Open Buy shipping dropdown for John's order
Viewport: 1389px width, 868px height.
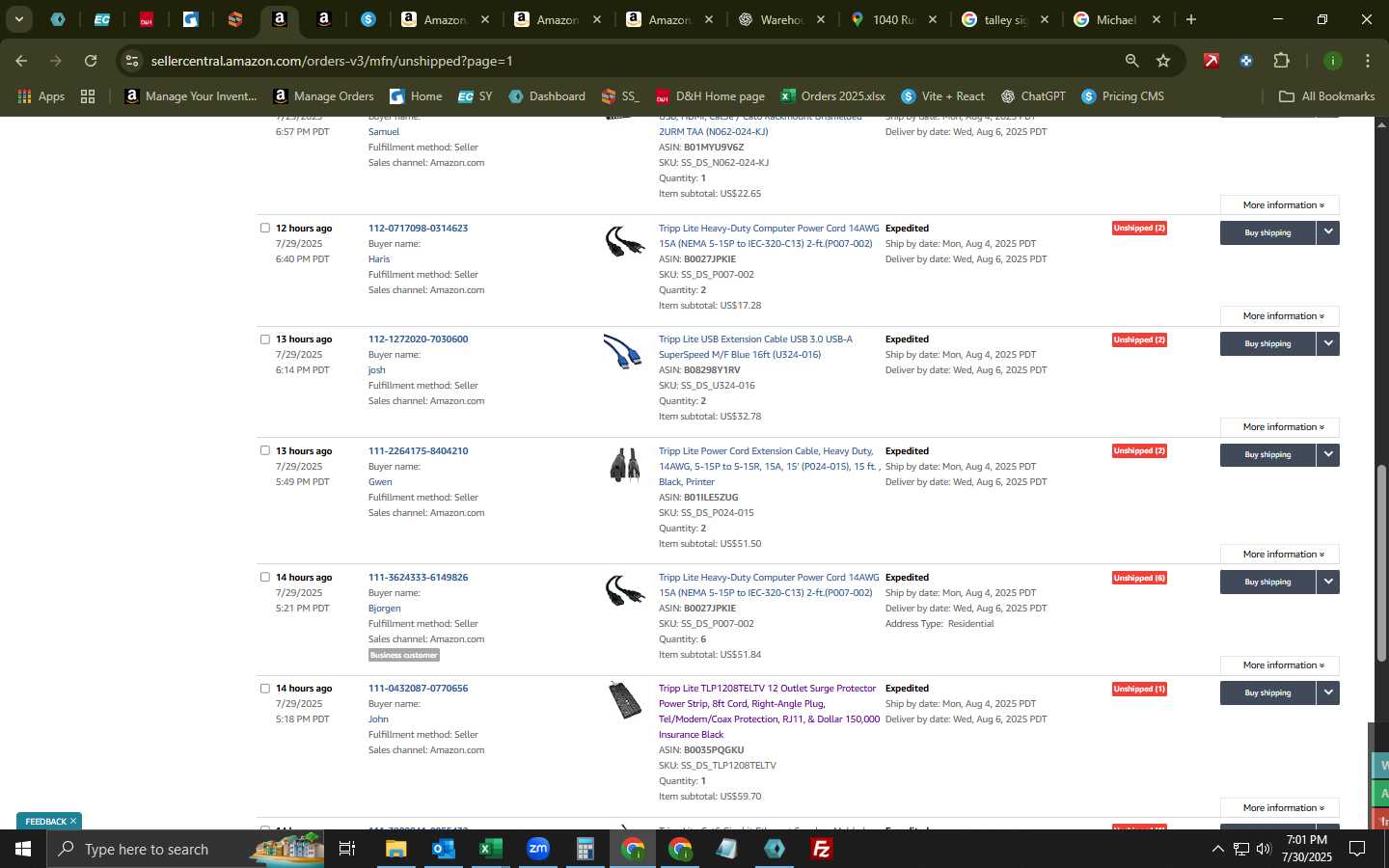click(x=1328, y=692)
